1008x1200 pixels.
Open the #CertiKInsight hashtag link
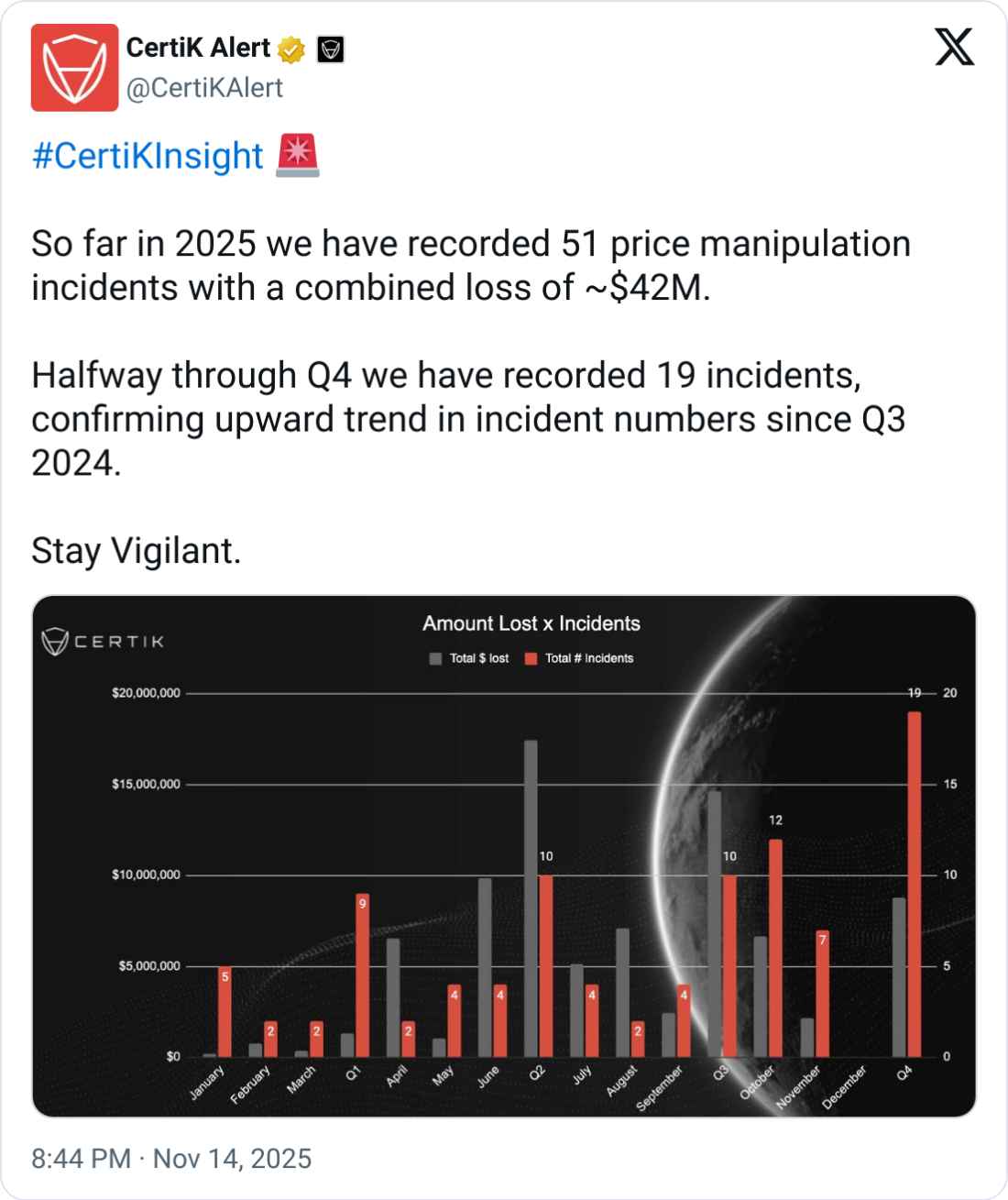tap(148, 156)
